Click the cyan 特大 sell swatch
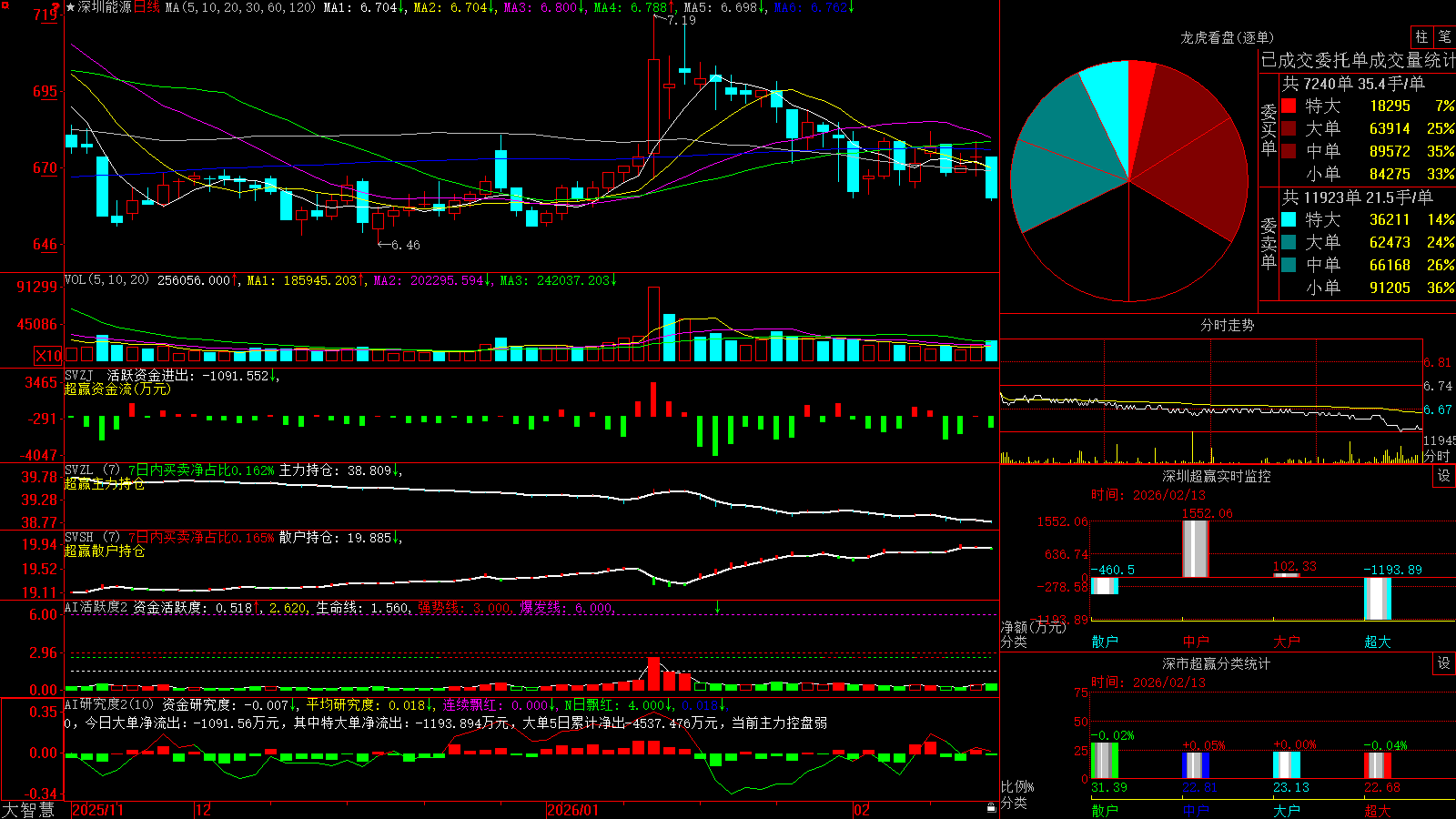Viewport: 1456px width, 819px height. pyautogui.click(x=1289, y=219)
